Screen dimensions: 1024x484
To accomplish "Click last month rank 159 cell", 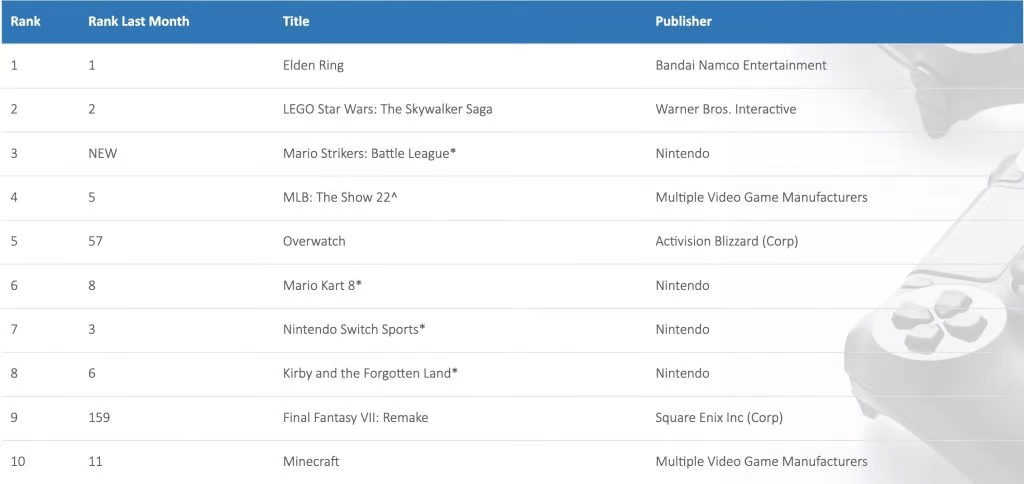I will point(99,417).
